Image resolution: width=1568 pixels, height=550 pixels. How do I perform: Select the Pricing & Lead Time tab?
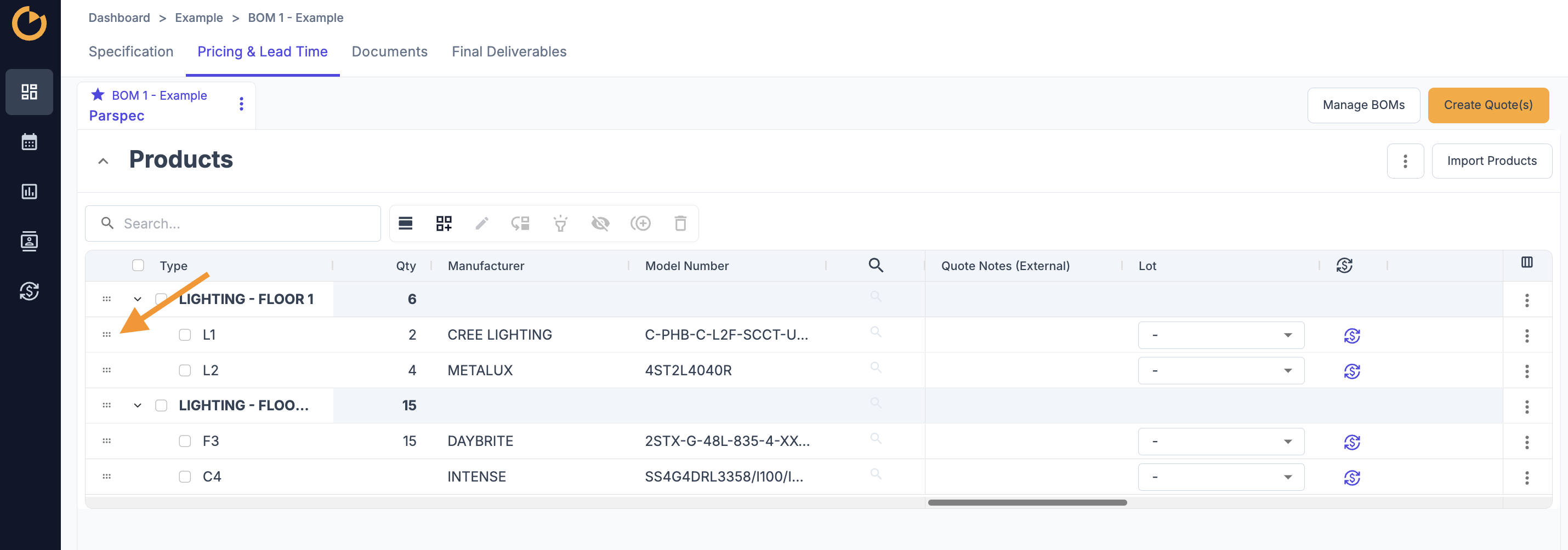point(263,51)
